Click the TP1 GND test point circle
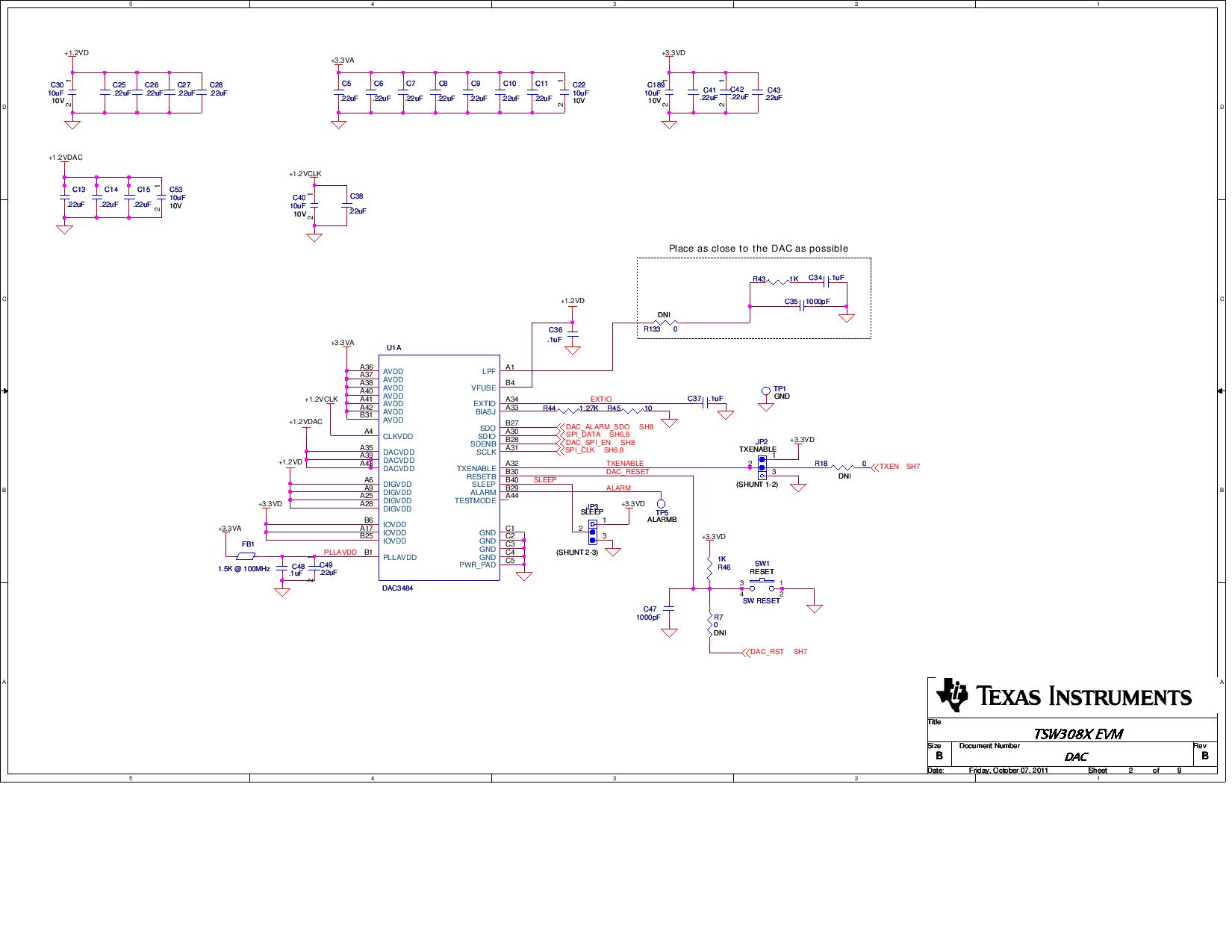This screenshot has width=1232, height=952. (765, 391)
